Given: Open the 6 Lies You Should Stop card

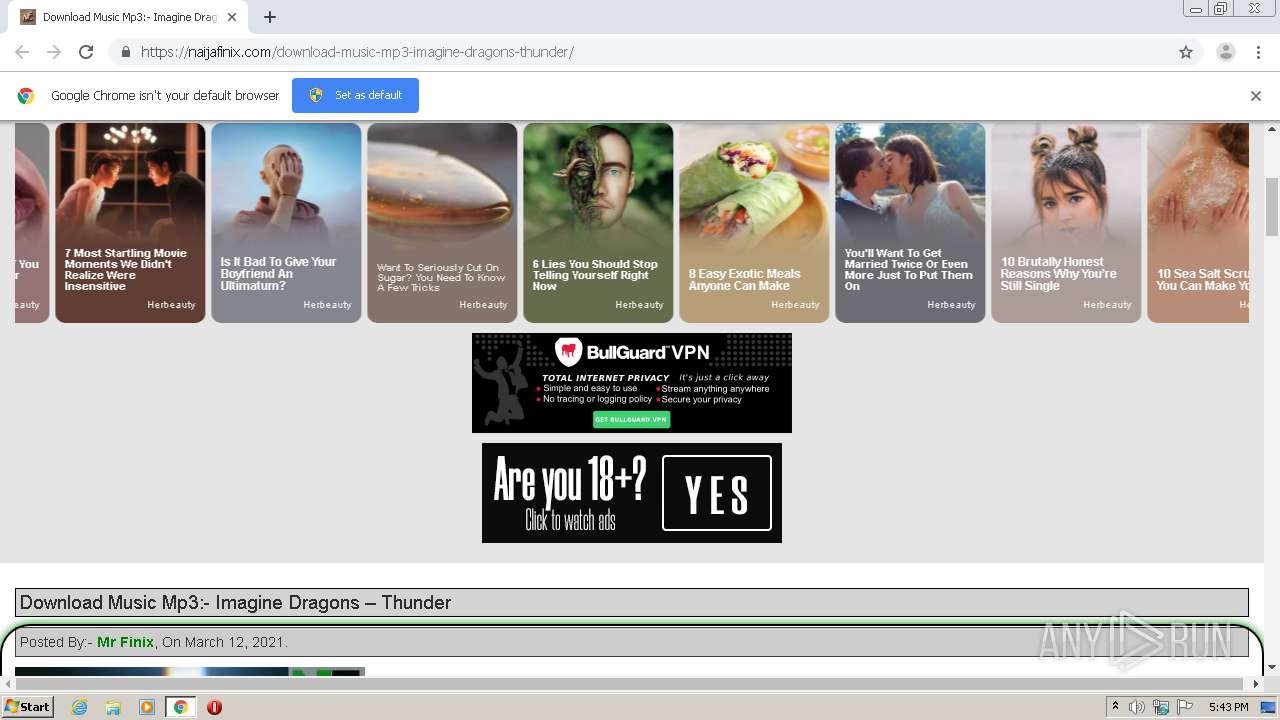Looking at the screenshot, I should point(598,222).
